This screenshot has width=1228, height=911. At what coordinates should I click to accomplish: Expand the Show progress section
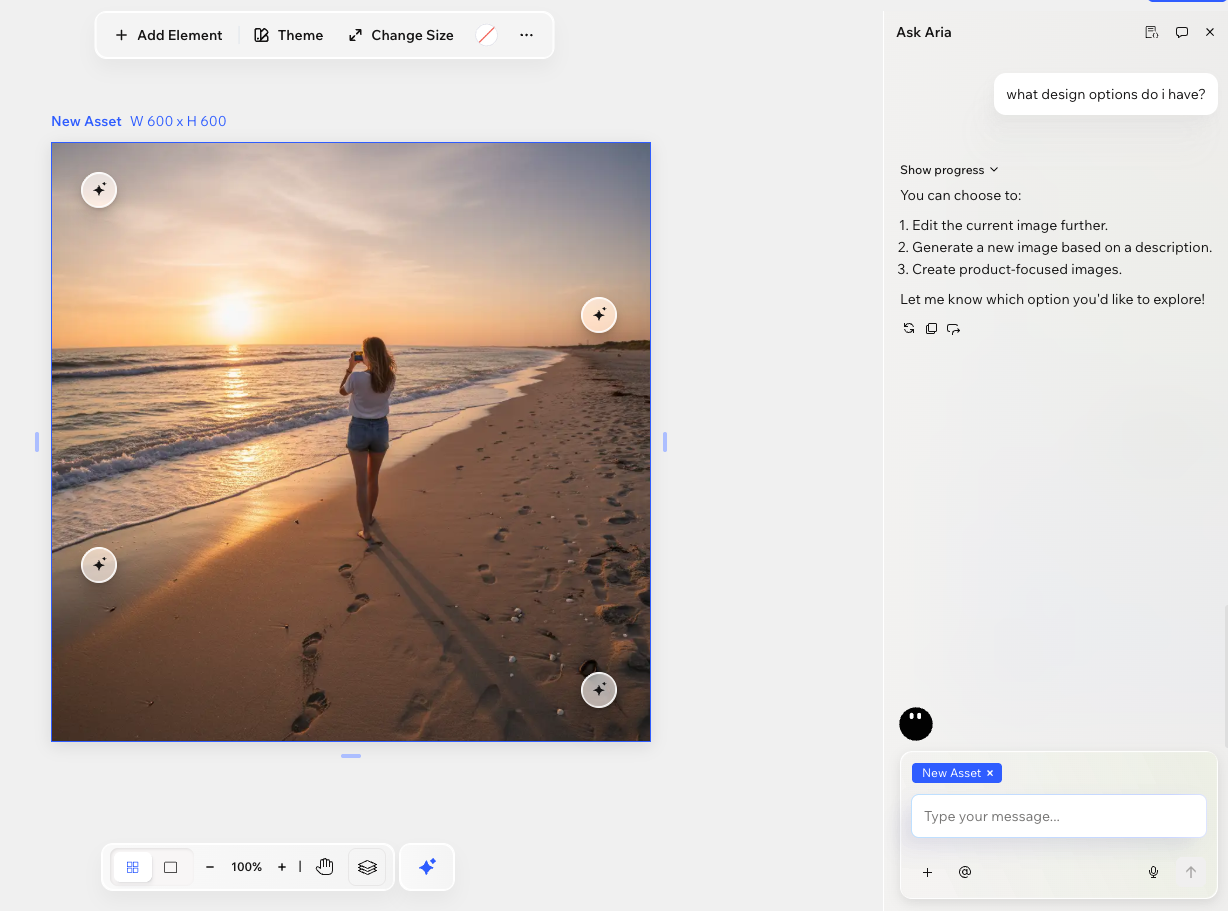[x=949, y=170]
